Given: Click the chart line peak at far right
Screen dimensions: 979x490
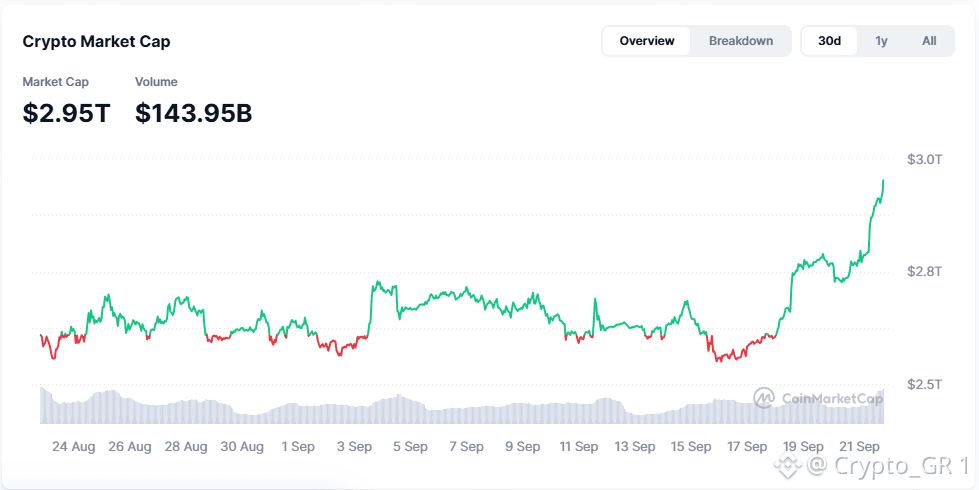Looking at the screenshot, I should [x=883, y=181].
